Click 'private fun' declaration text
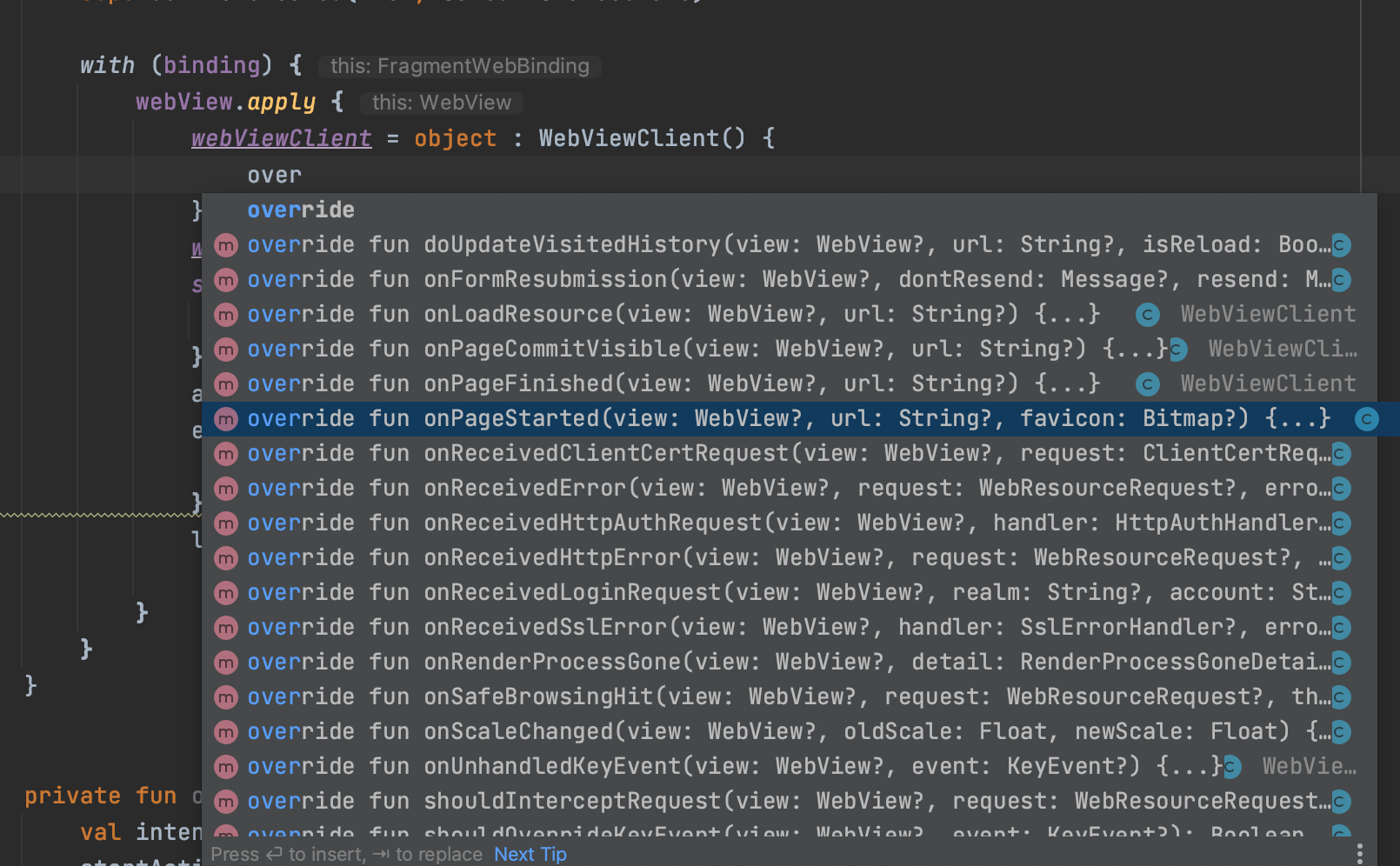Viewport: 1400px width, 866px height. (x=100, y=796)
